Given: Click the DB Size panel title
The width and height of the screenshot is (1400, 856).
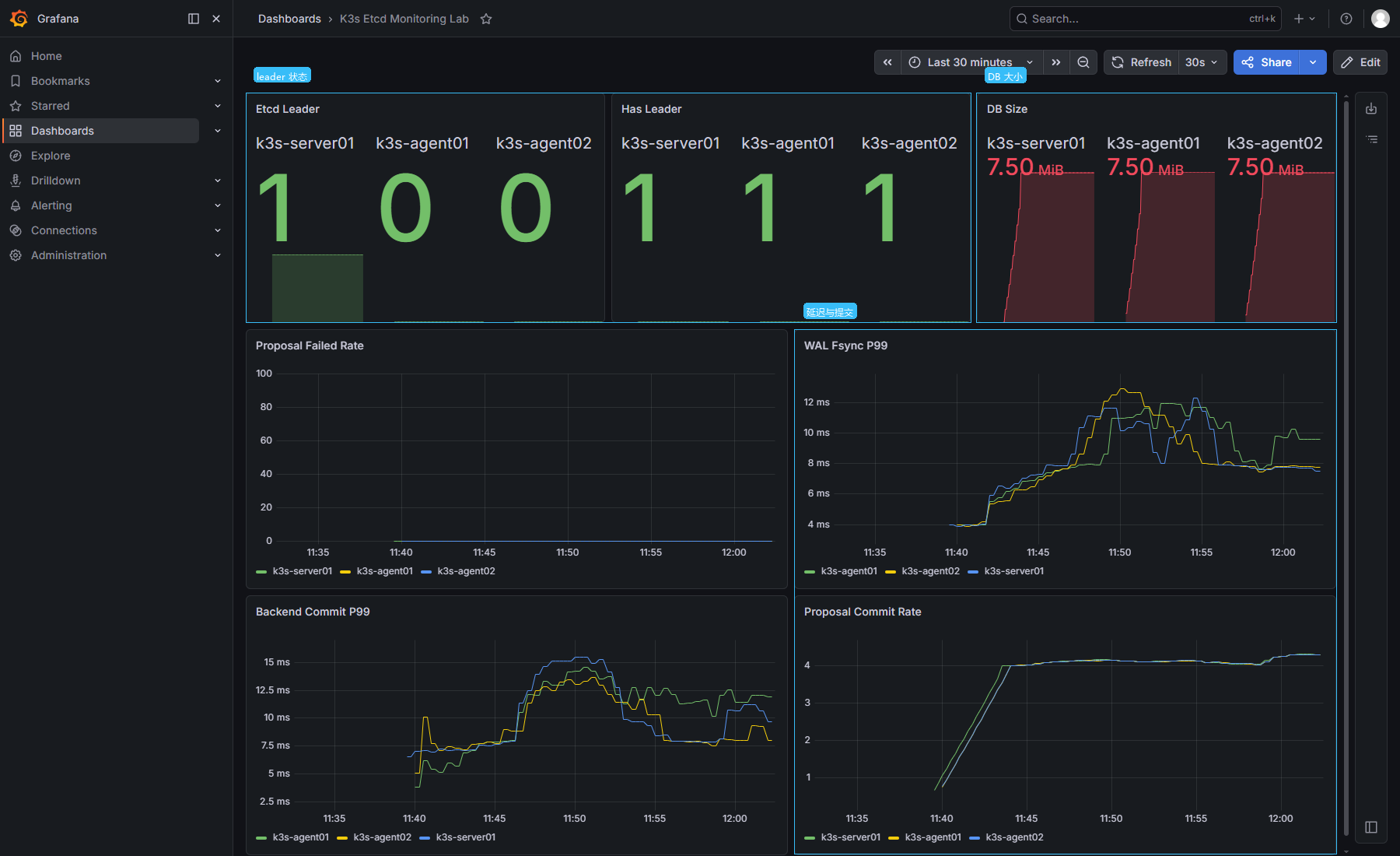Looking at the screenshot, I should pos(1007,109).
